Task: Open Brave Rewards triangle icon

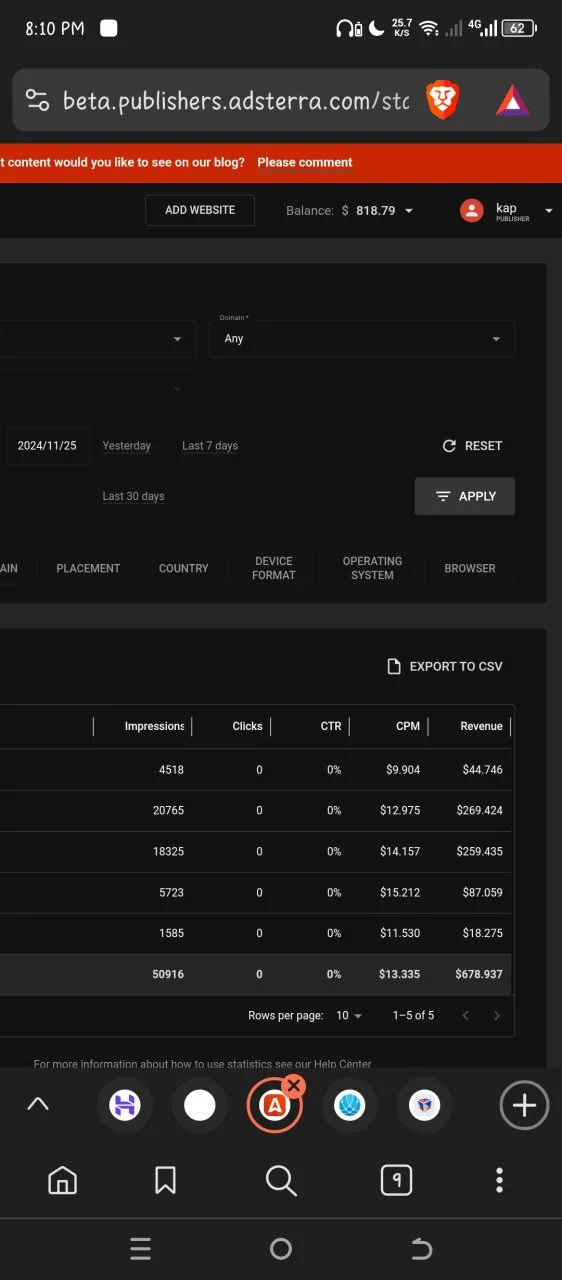Action: coord(512,100)
